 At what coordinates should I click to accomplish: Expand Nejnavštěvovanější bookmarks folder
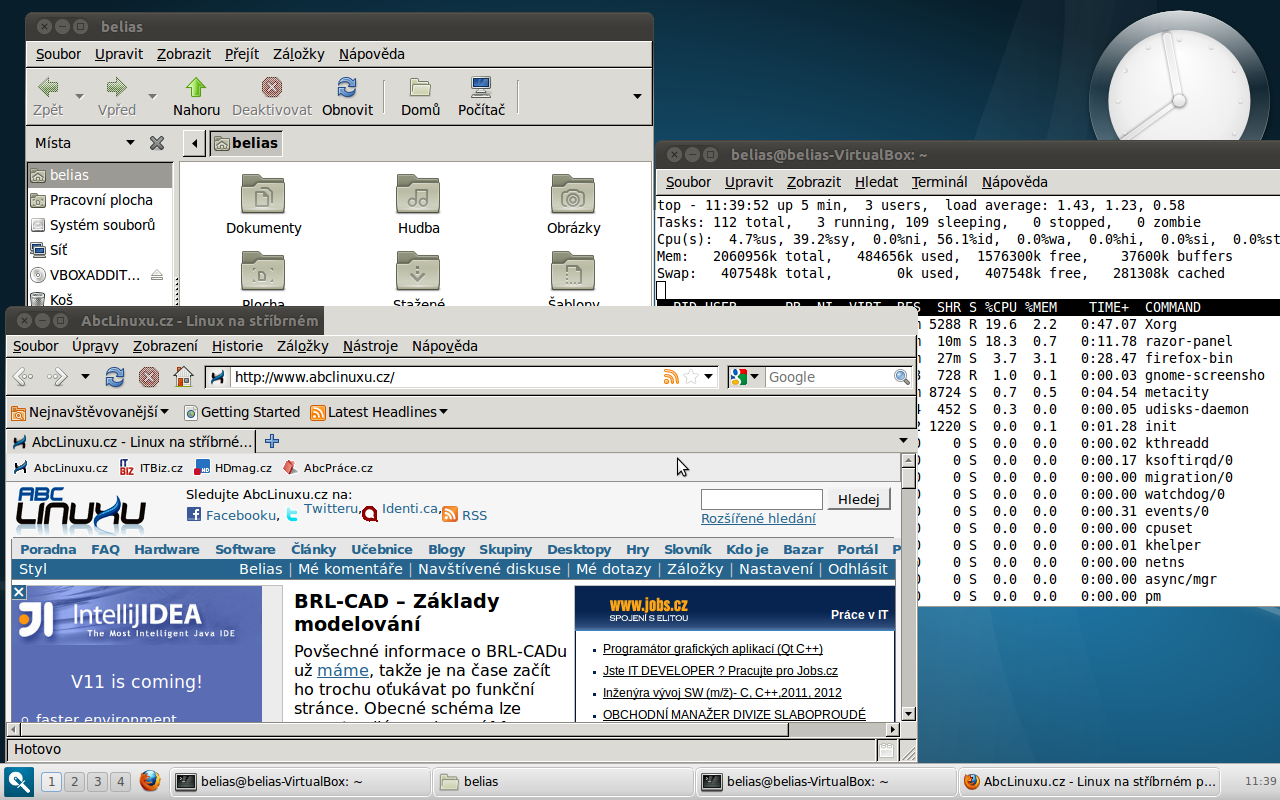pos(89,412)
